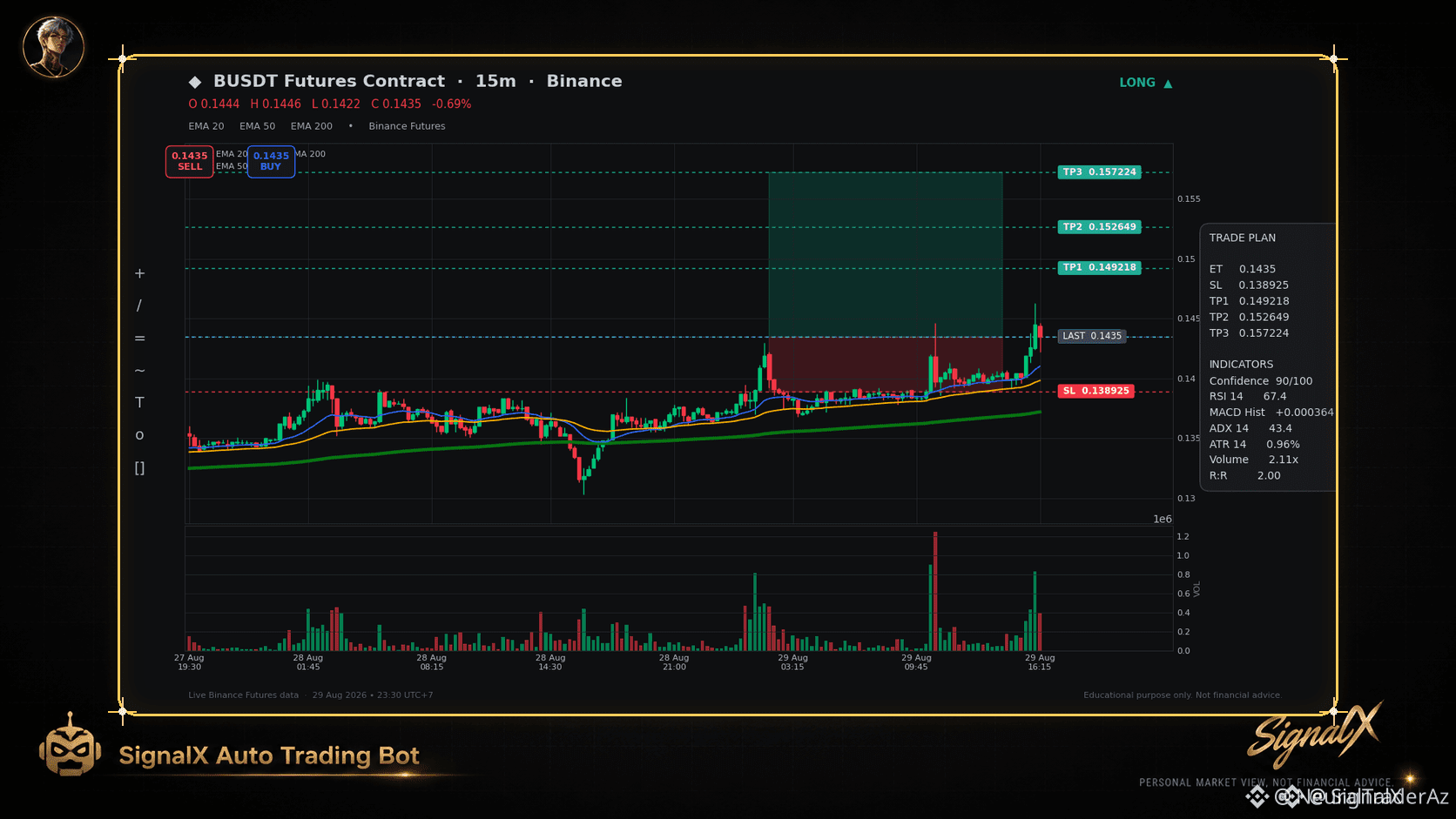This screenshot has width=1456, height=819.
Task: Click the Binance exchange name in title
Action: [584, 81]
